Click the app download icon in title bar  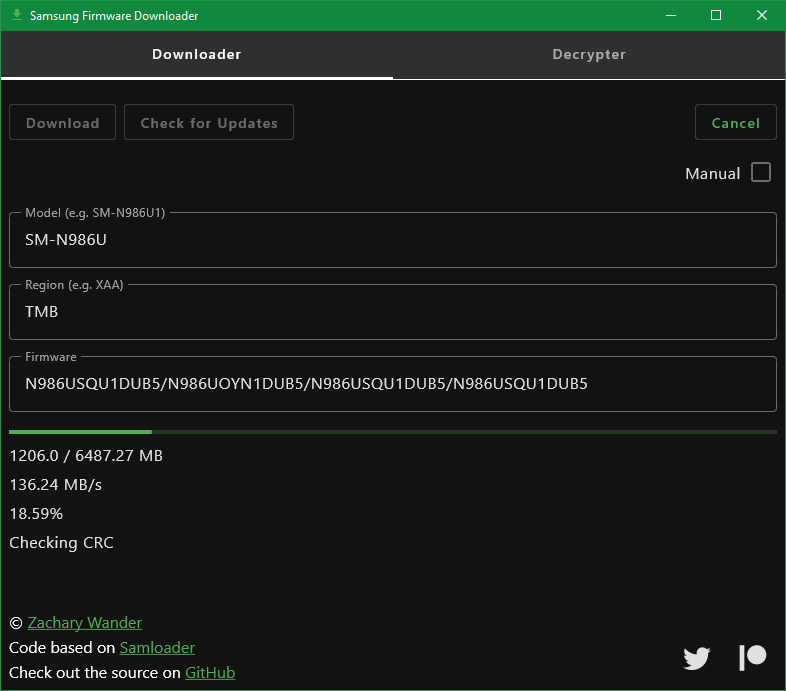pos(17,15)
